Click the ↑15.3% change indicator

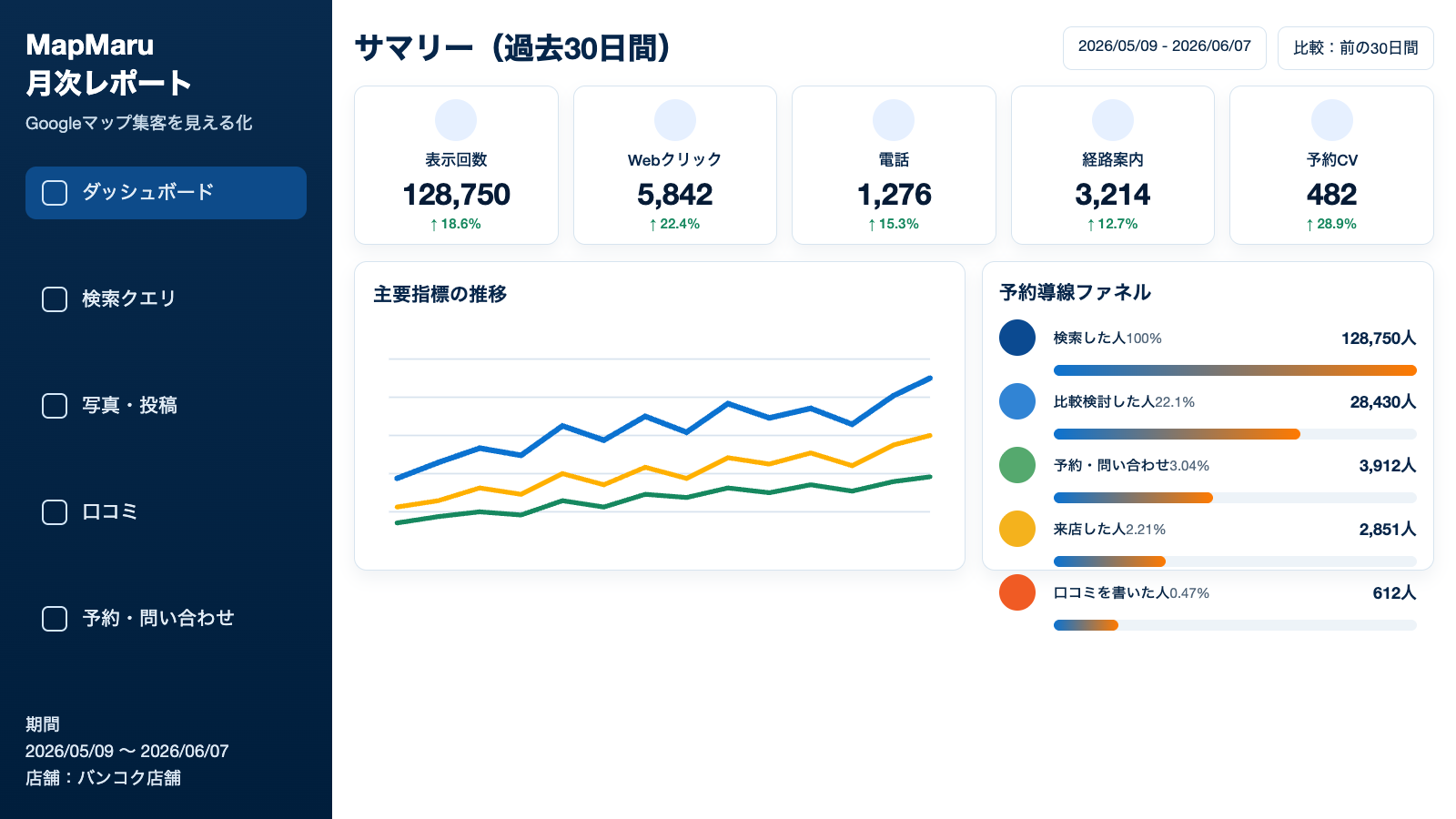click(x=894, y=224)
